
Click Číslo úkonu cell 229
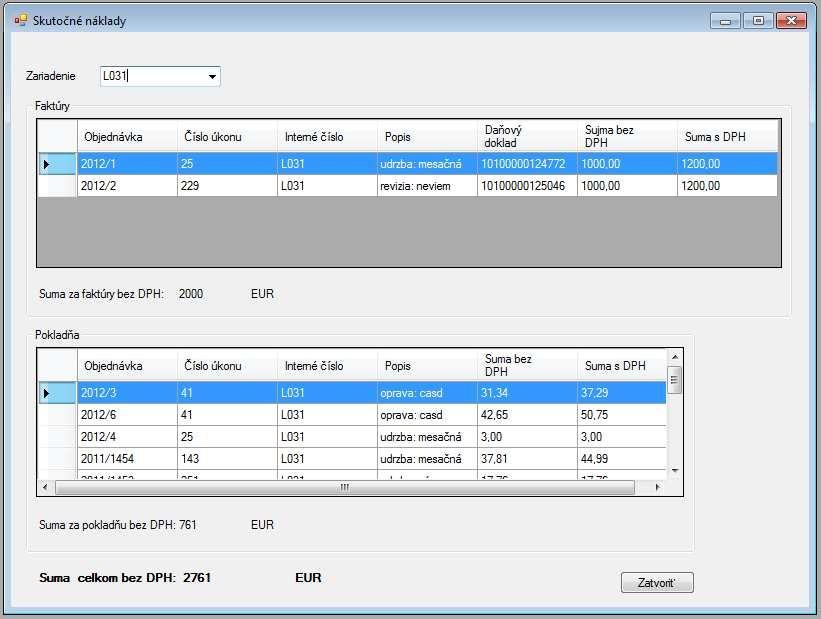pyautogui.click(x=227, y=186)
